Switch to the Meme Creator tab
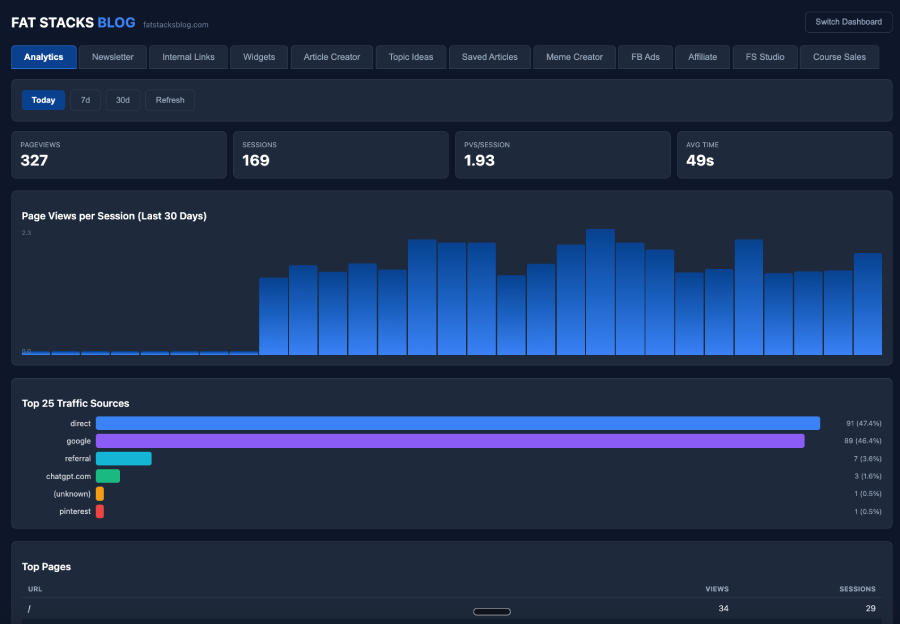Image resolution: width=900 pixels, height=624 pixels. (x=574, y=57)
